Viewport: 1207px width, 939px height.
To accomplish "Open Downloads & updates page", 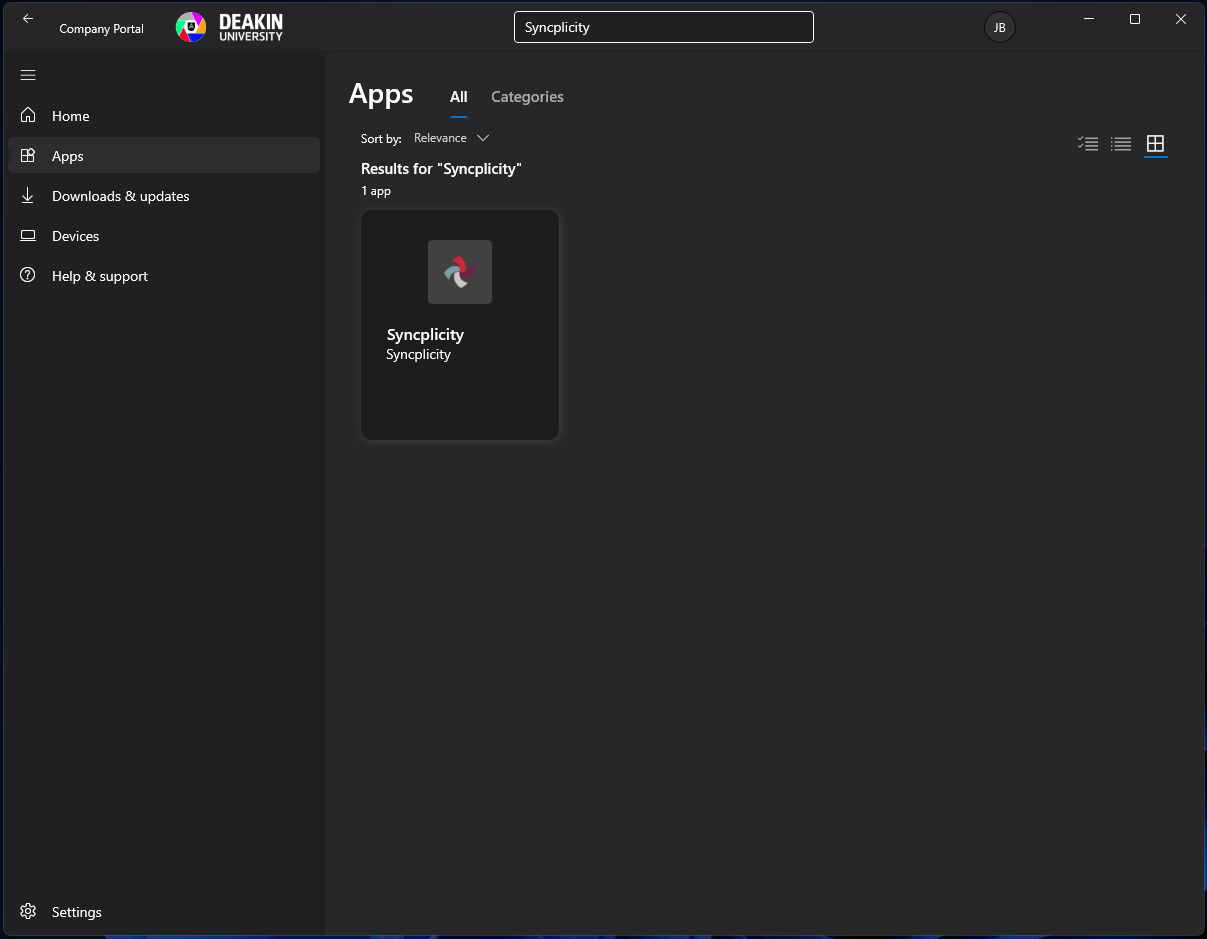I will coord(120,196).
